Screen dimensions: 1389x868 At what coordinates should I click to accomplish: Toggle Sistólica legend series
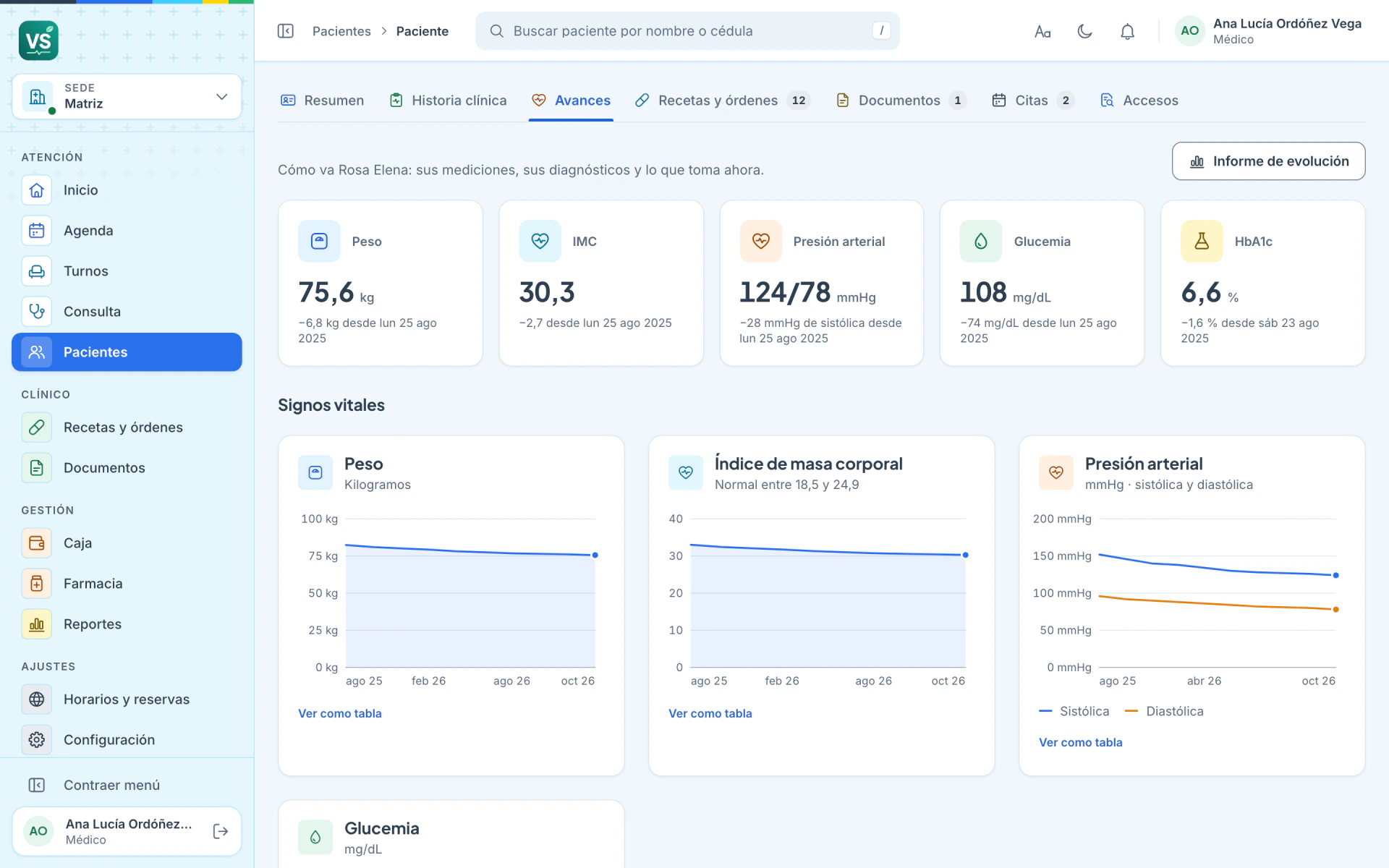point(1074,711)
